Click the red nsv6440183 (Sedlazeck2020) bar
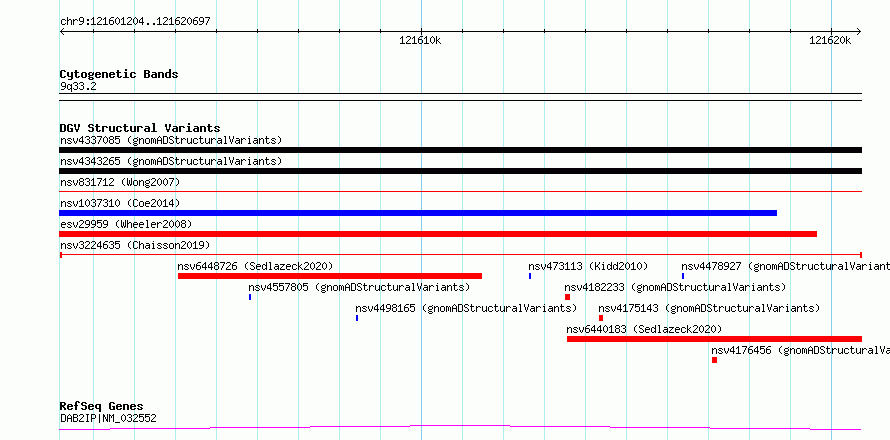 (714, 339)
